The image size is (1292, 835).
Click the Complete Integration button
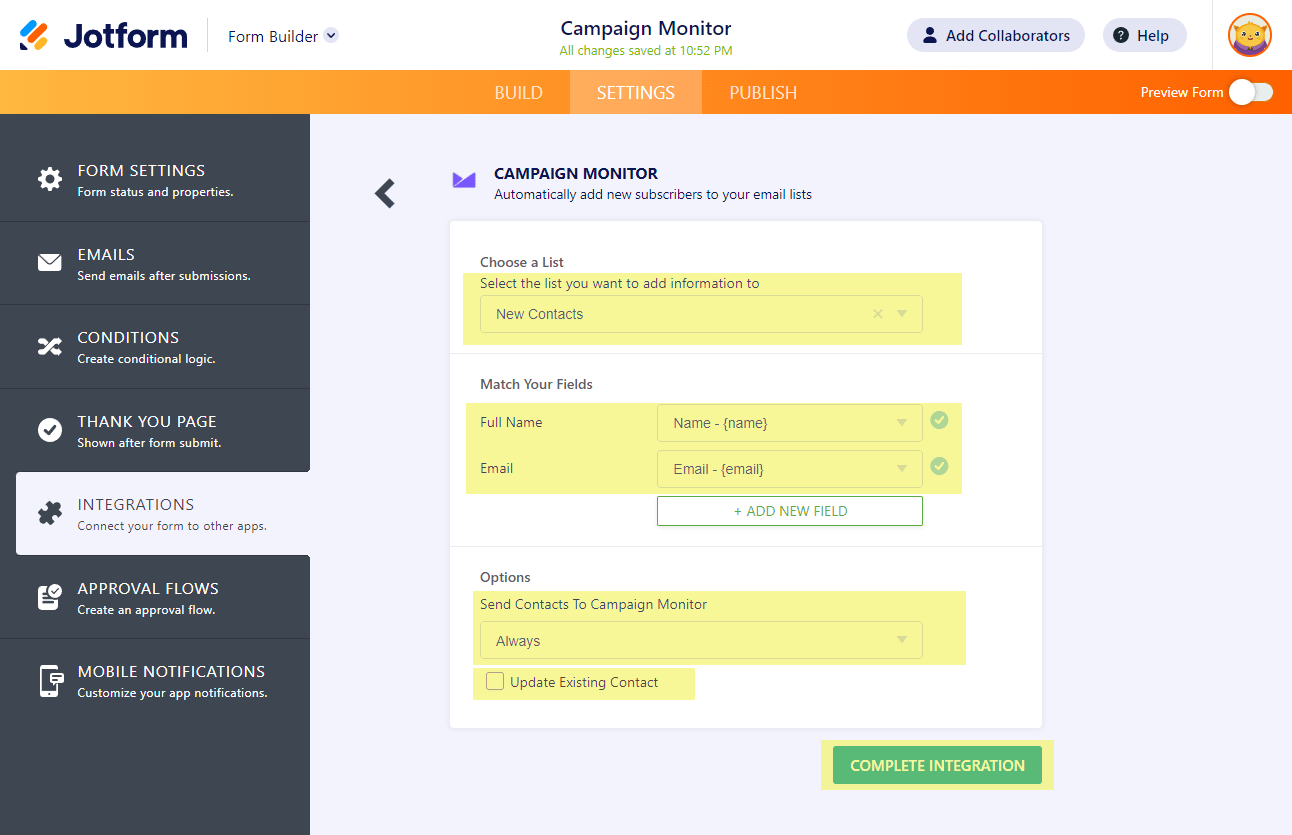tap(937, 766)
